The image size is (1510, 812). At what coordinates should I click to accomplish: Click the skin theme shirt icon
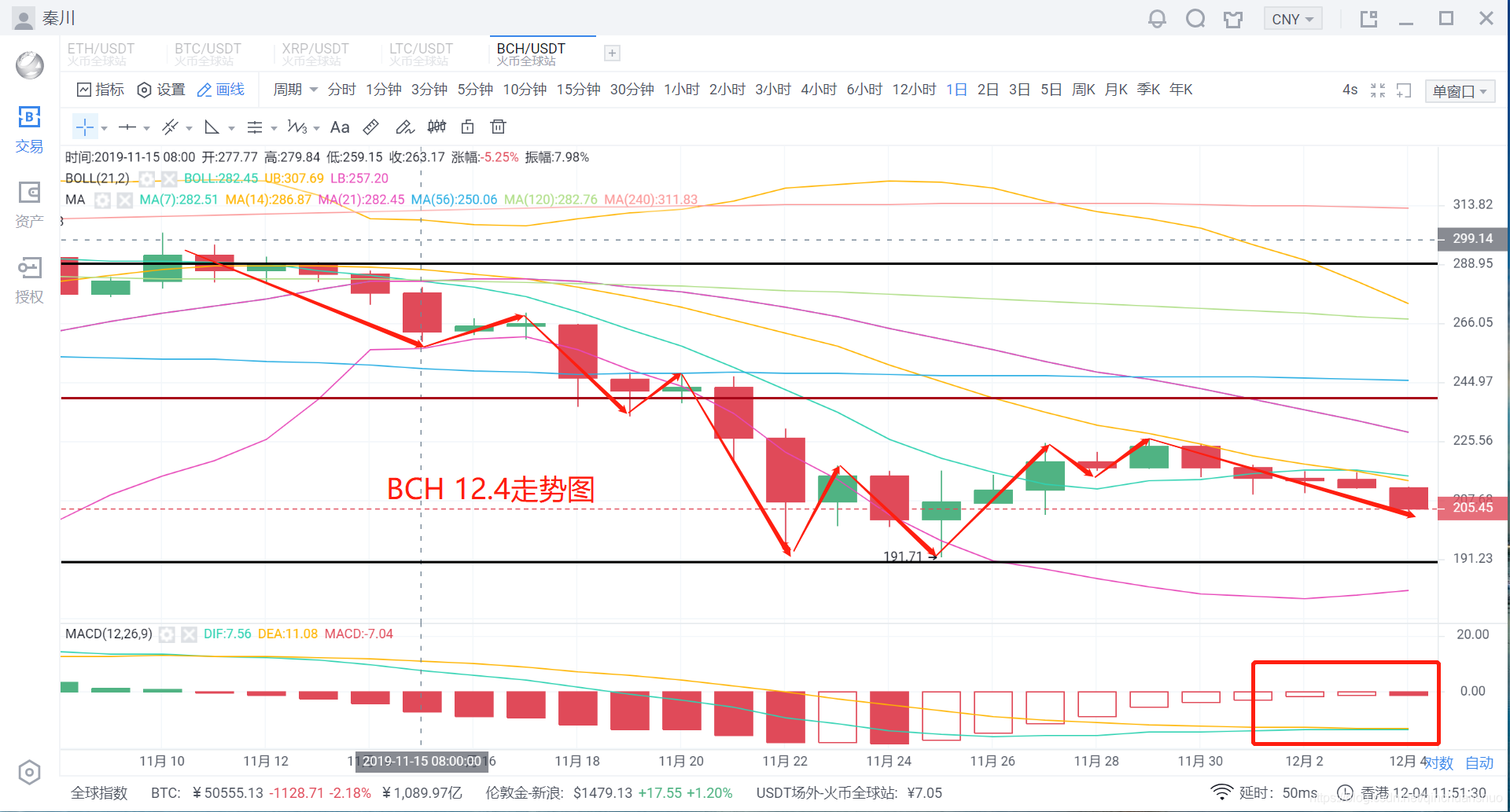(x=1233, y=19)
